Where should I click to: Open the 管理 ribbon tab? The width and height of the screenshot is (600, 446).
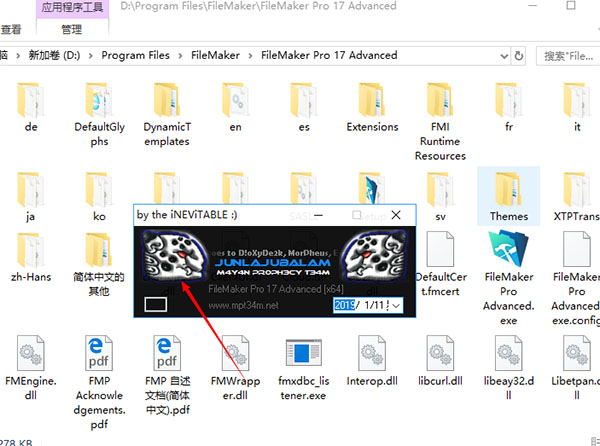[72, 29]
